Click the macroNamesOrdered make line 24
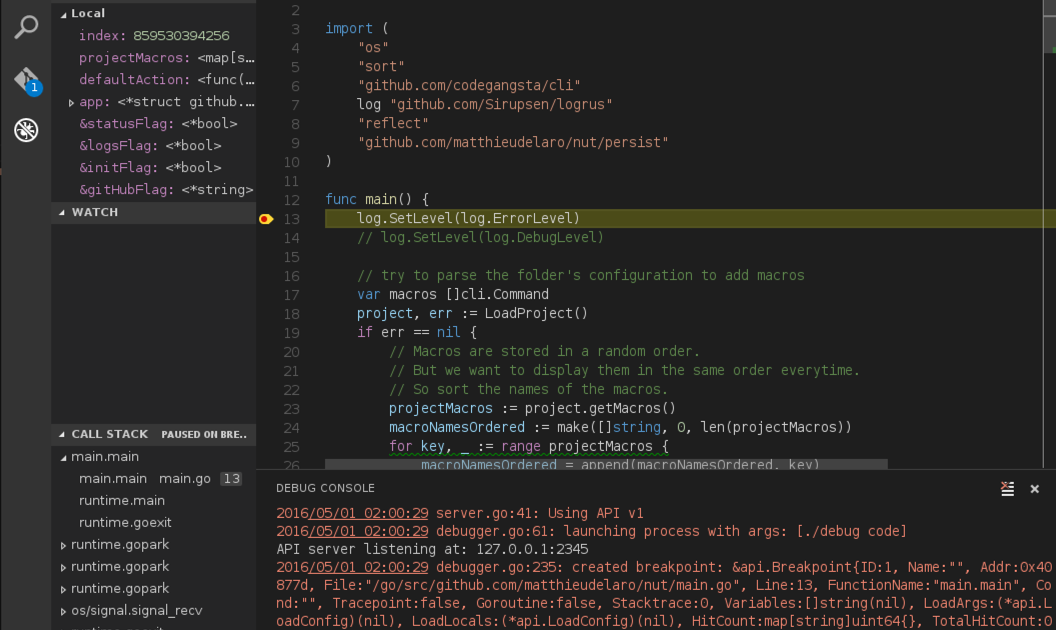The height and width of the screenshot is (630, 1056). tap(620, 427)
